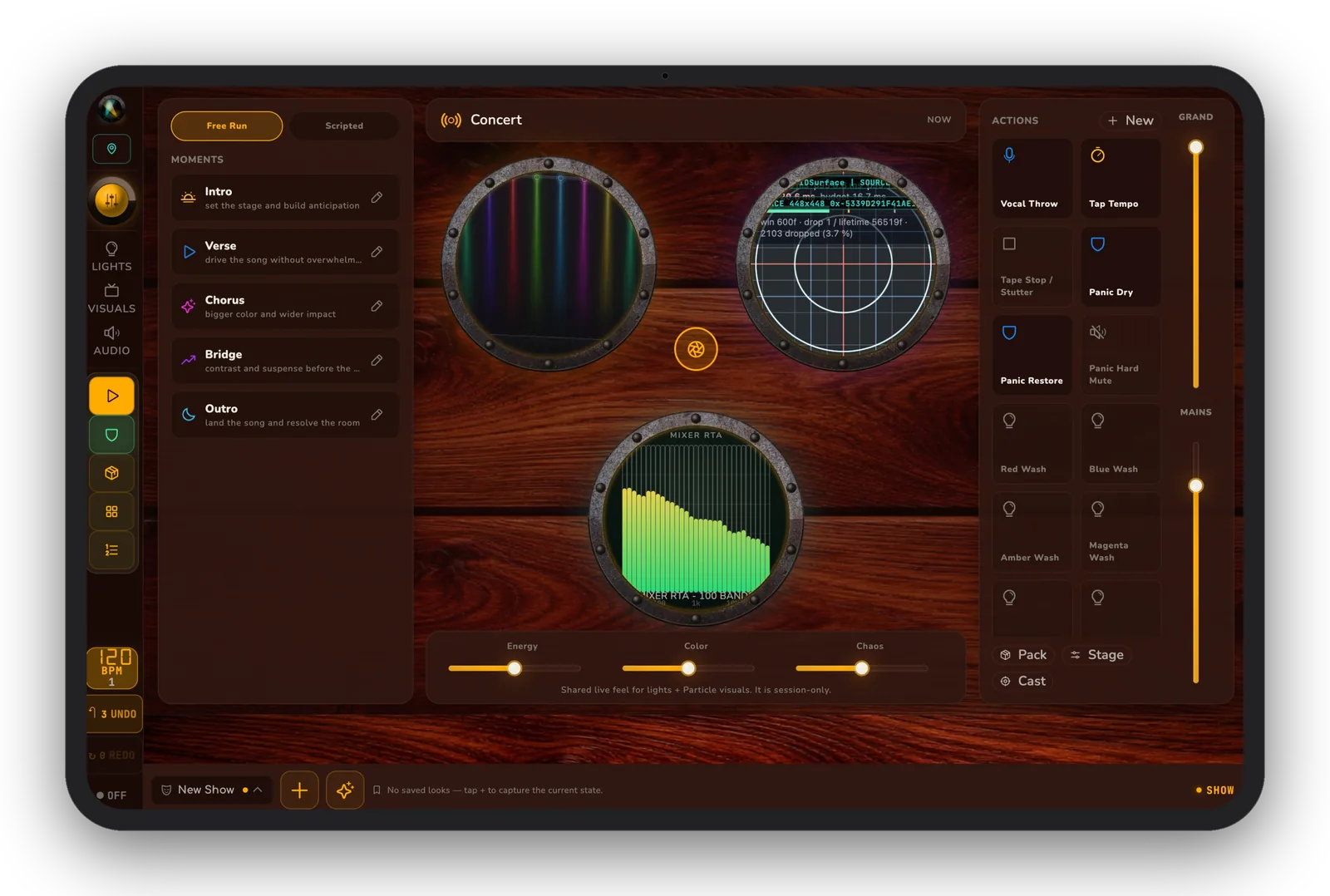Toggle the Magenta Wash light
Screen dimensions: 1330x896
1121,532
